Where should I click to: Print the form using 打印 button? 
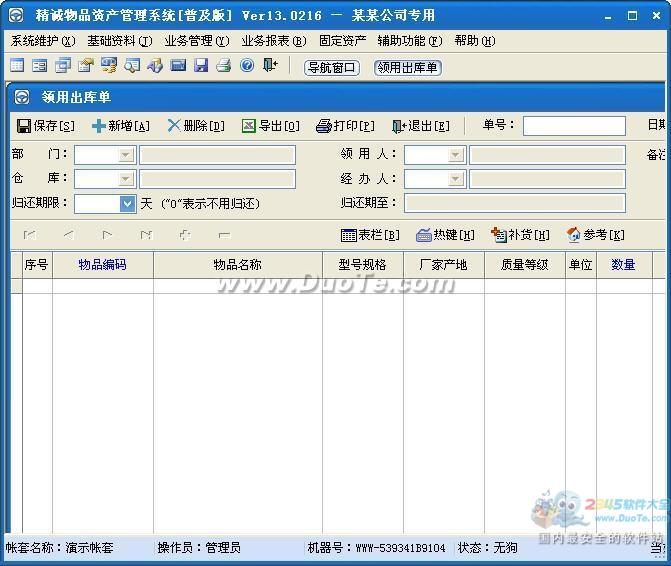[x=345, y=126]
